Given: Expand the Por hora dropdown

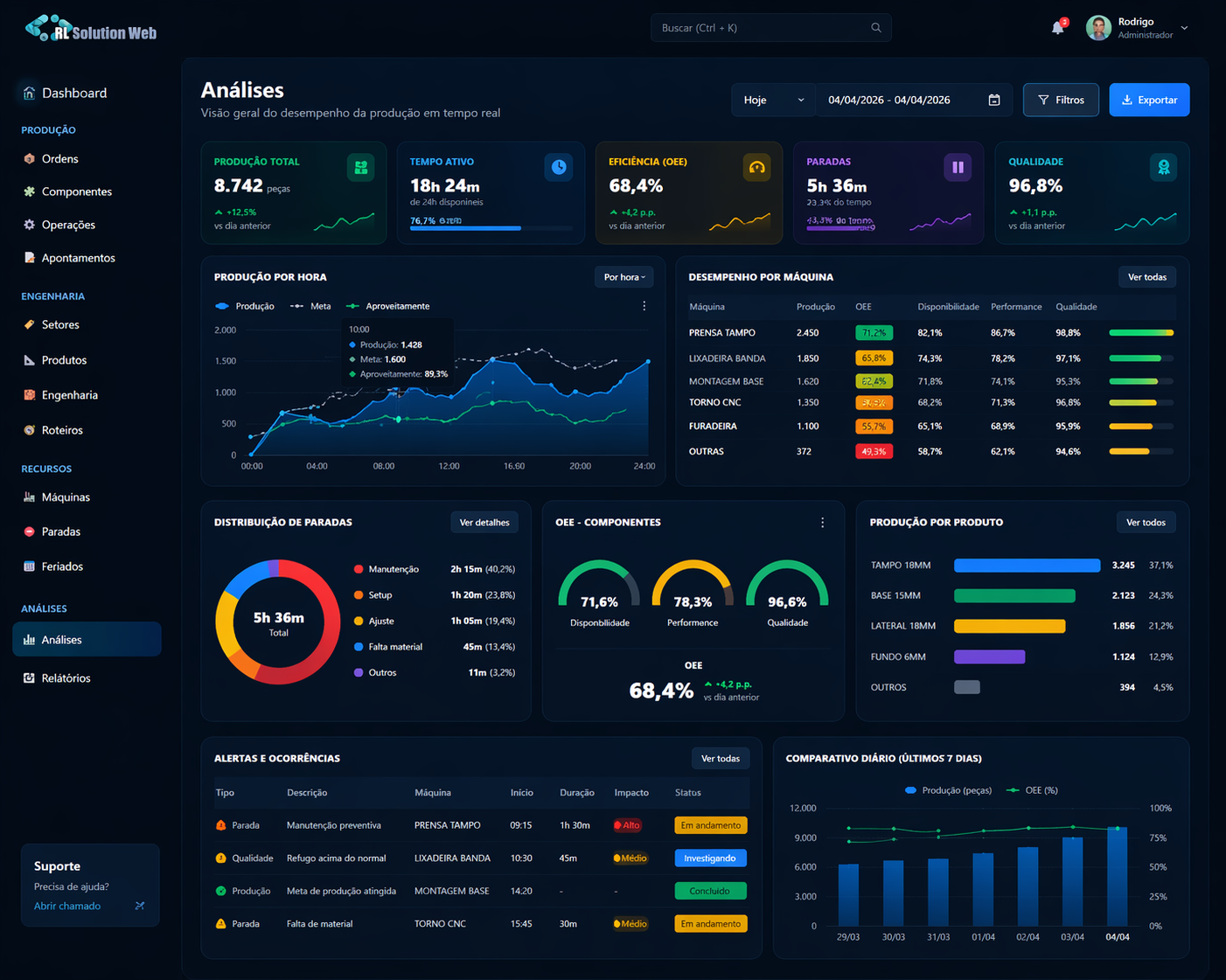Looking at the screenshot, I should (623, 277).
